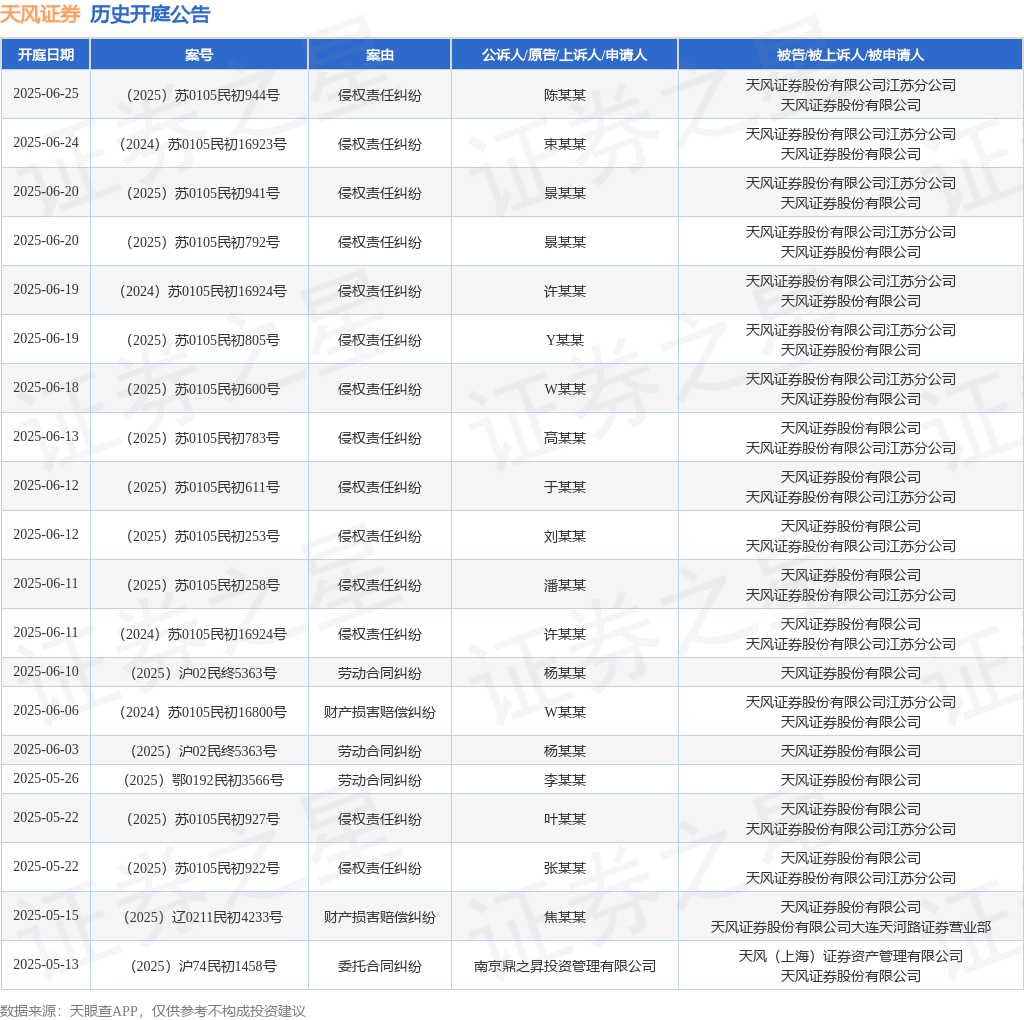Image resolution: width=1024 pixels, height=1020 pixels.
Task: Click the 数据来源 天眼查APP footer note
Action: 153,1011
